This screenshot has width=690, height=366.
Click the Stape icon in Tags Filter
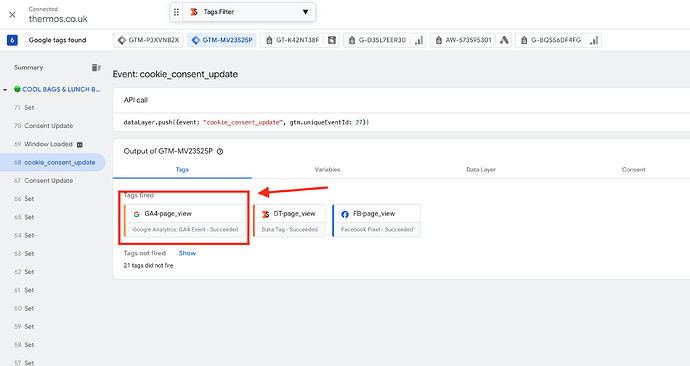pyautogui.click(x=194, y=12)
